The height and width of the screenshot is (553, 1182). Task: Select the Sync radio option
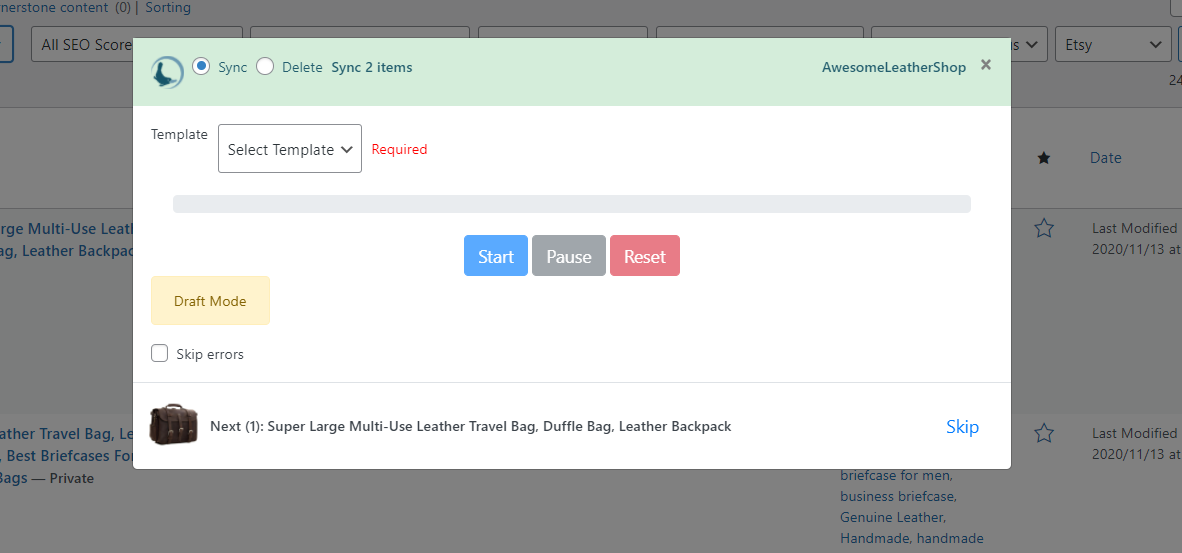pyautogui.click(x=201, y=66)
